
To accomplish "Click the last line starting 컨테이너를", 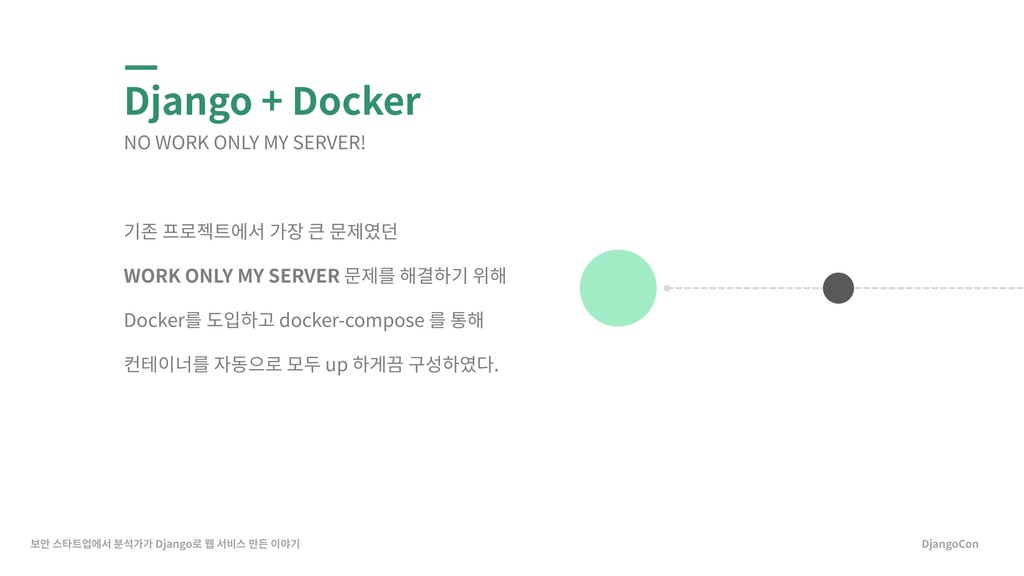I will (x=311, y=364).
